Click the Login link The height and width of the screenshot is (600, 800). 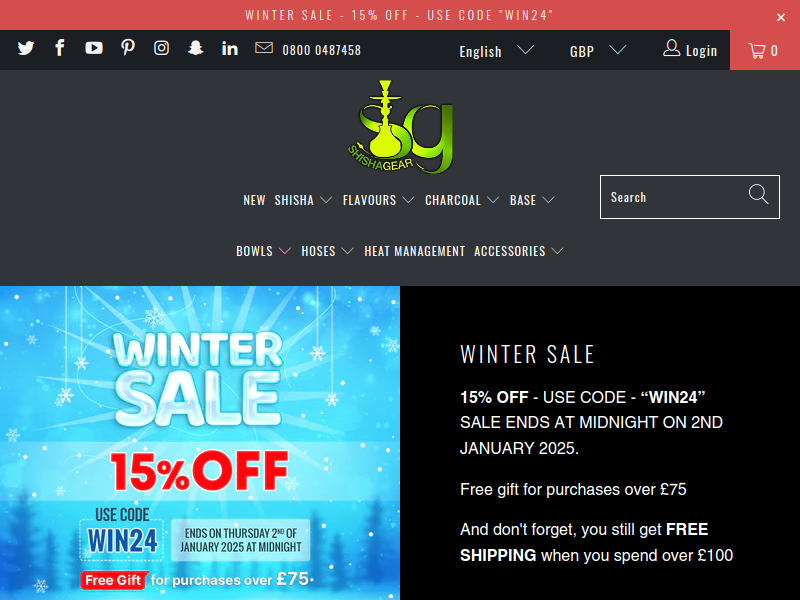(690, 50)
